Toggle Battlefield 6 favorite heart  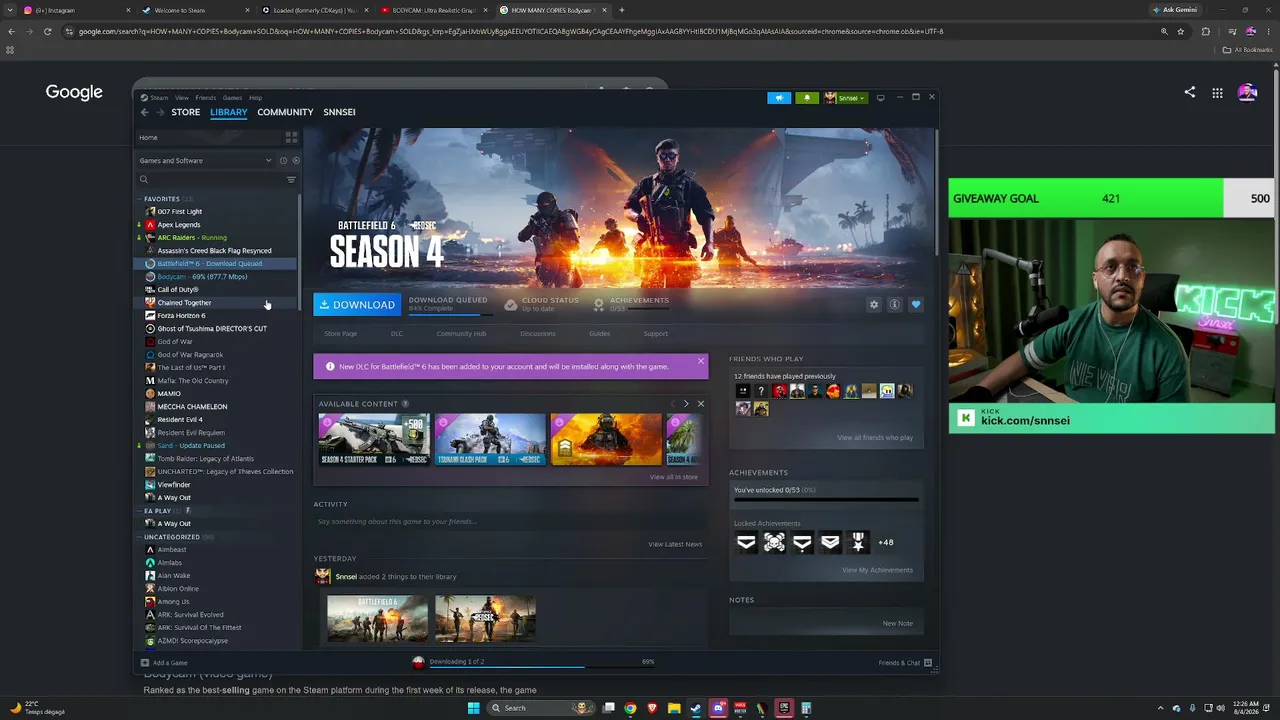pos(916,305)
